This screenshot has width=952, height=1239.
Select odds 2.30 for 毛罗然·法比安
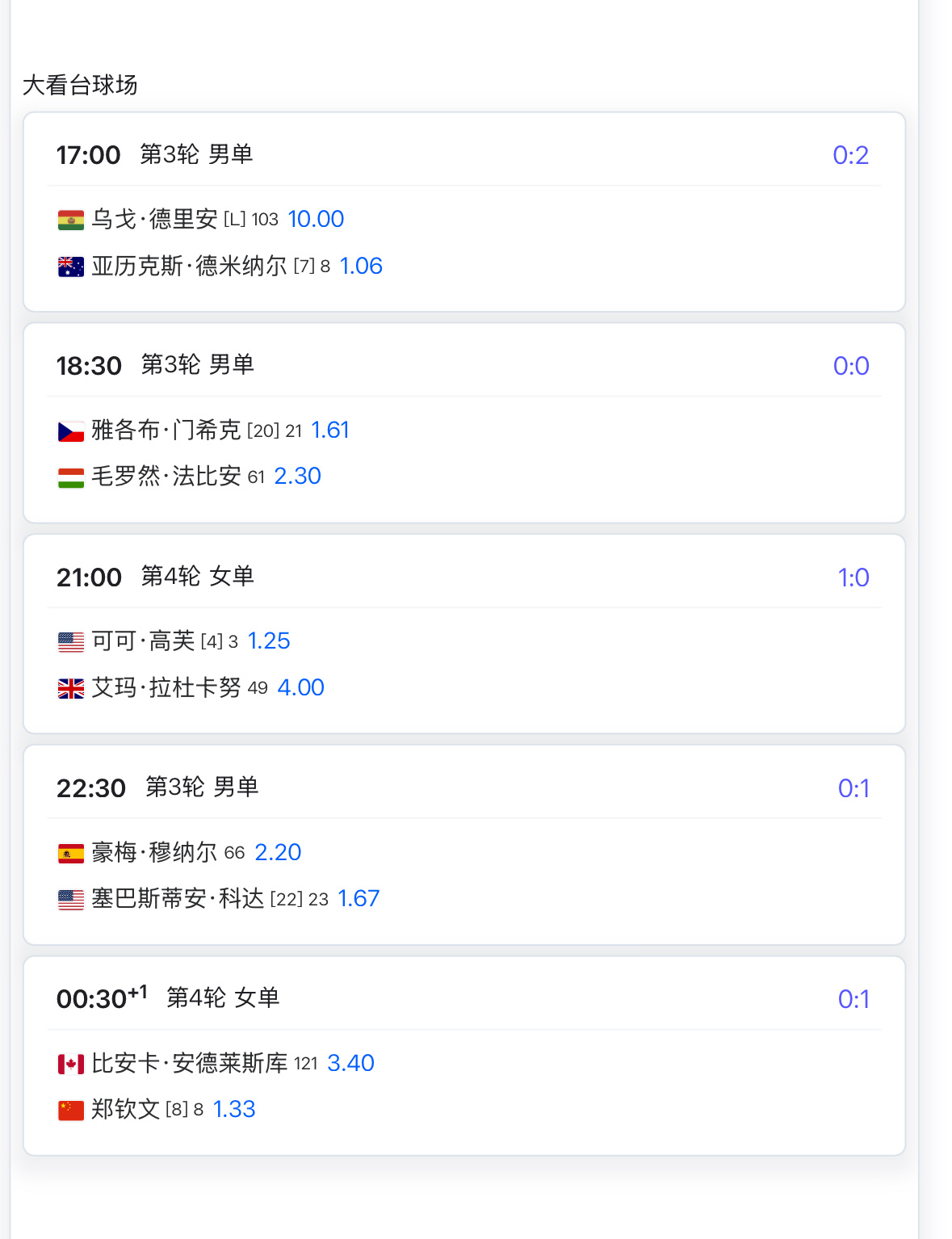[297, 476]
